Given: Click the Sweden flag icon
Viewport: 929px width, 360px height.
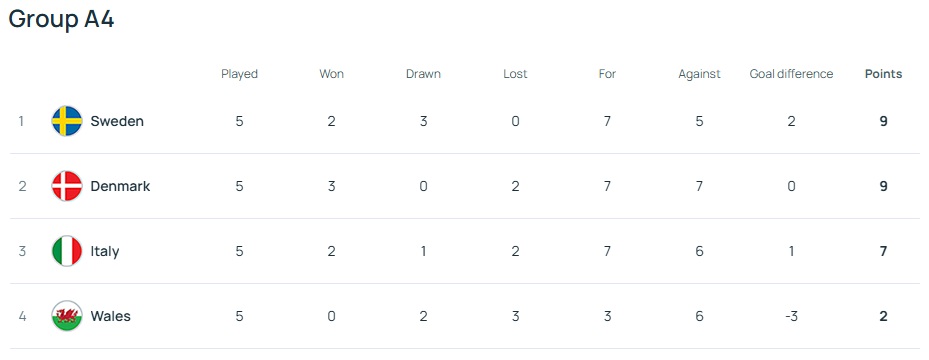Looking at the screenshot, I should [67, 121].
